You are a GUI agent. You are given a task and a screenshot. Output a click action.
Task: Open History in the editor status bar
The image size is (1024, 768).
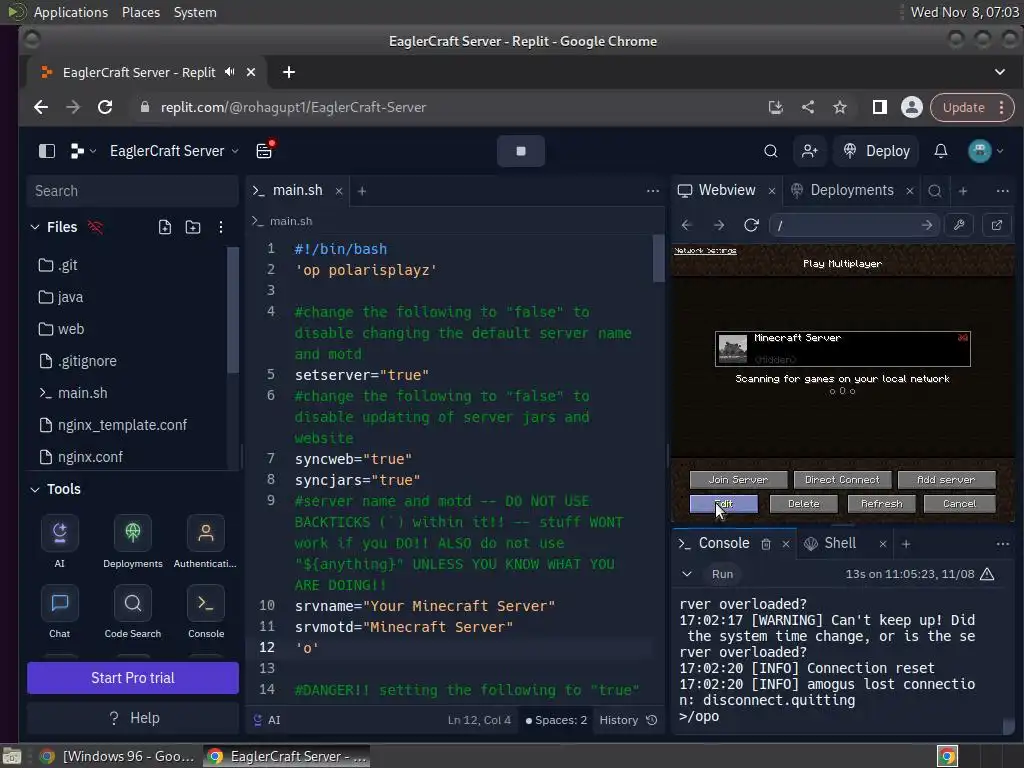point(628,720)
